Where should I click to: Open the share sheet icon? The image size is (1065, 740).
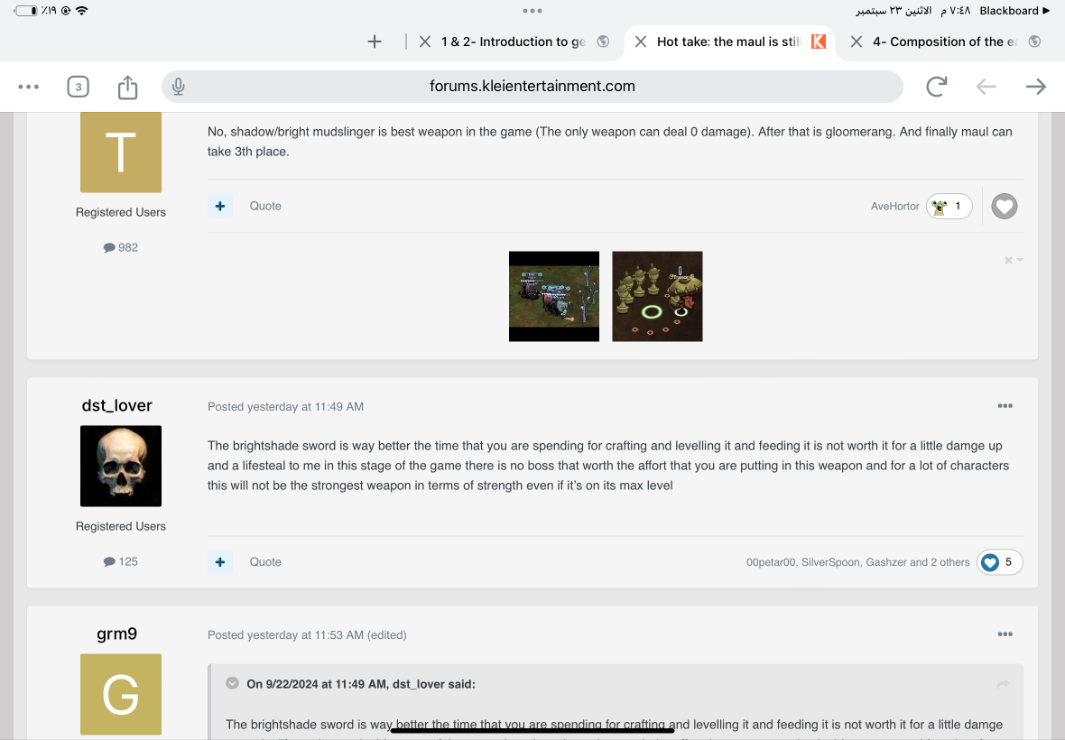128,87
